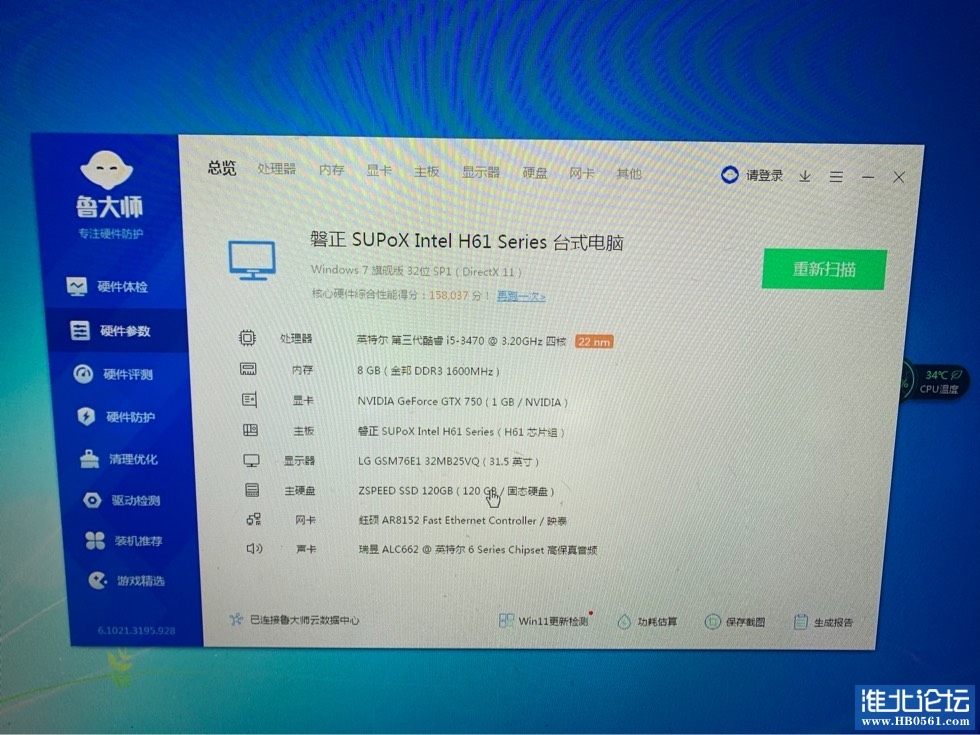Click motherboard text 磐正 SUPoX Intel H61 Series (H61 芯片组)
The height and width of the screenshot is (735, 980).
pyautogui.click(x=461, y=431)
